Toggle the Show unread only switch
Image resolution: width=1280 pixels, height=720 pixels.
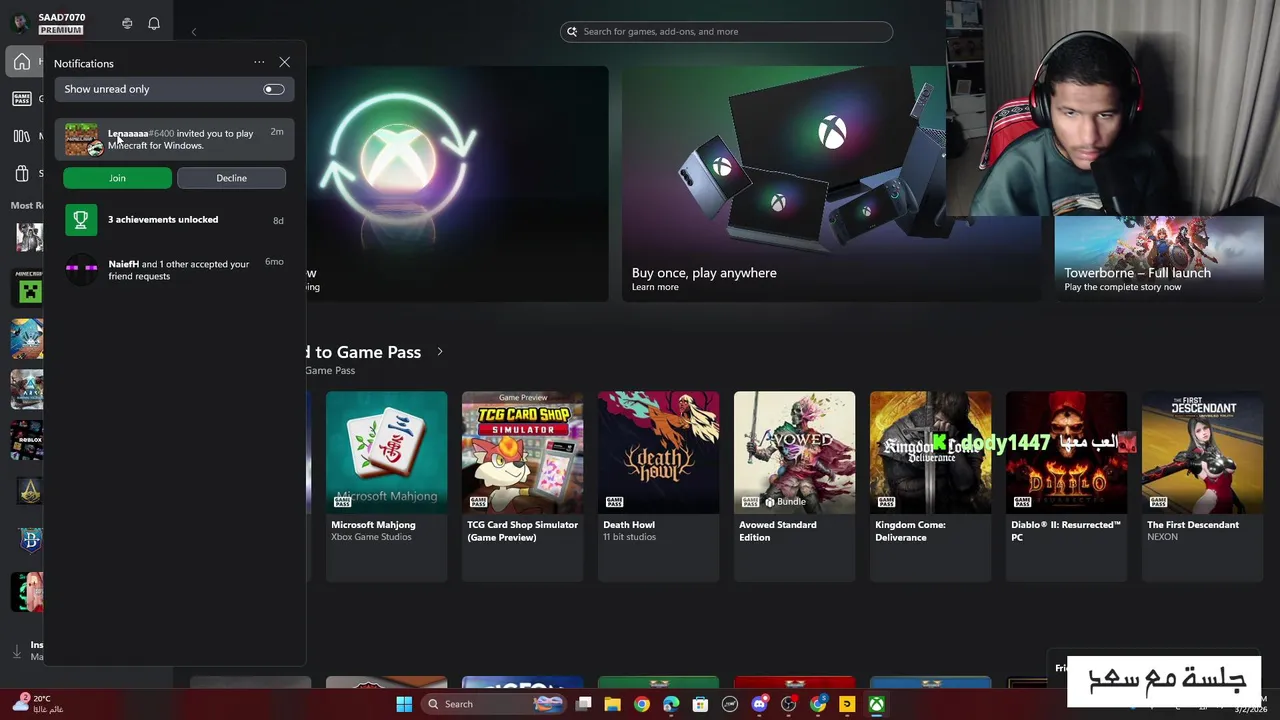click(x=273, y=89)
